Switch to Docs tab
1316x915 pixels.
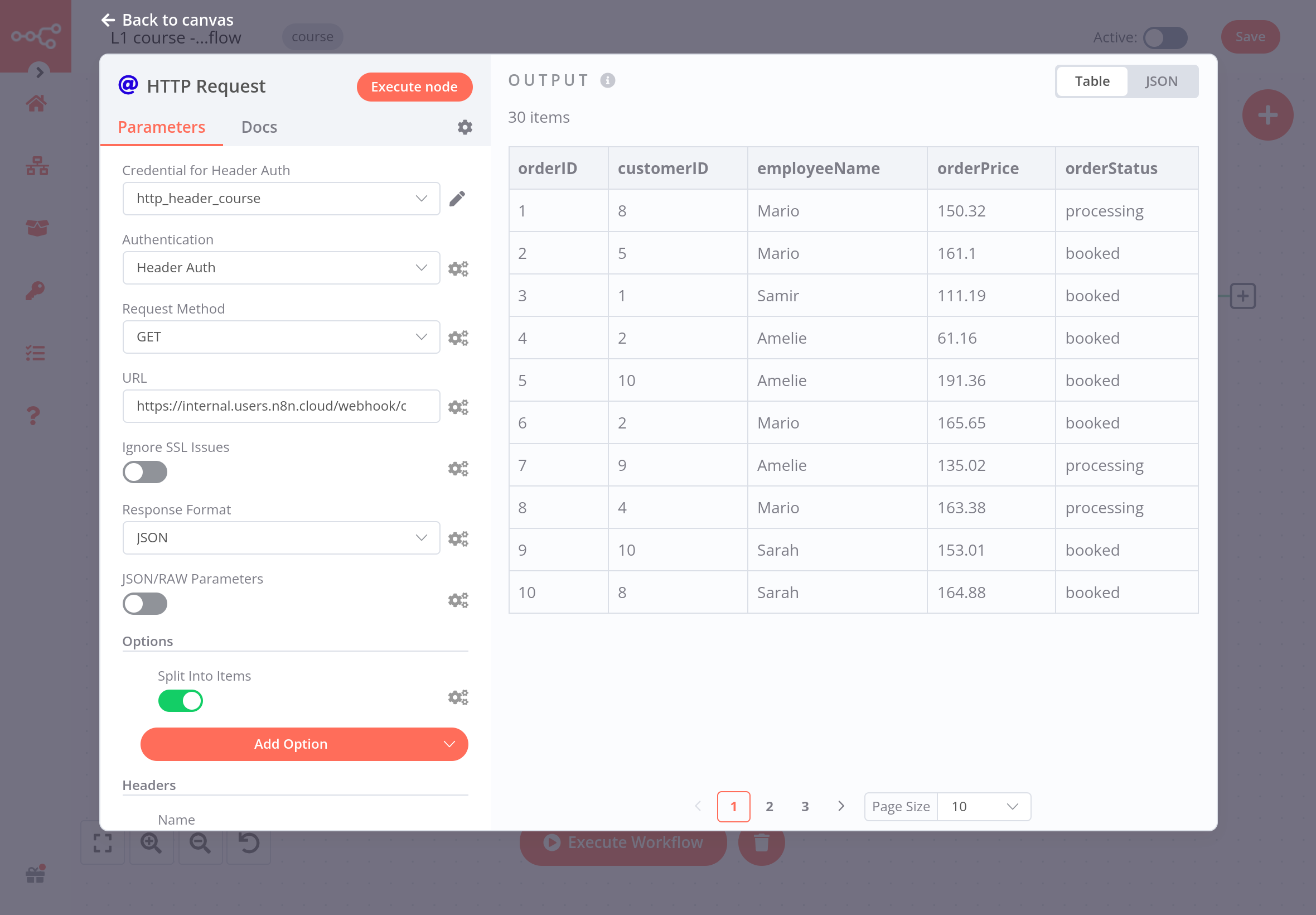(x=259, y=127)
